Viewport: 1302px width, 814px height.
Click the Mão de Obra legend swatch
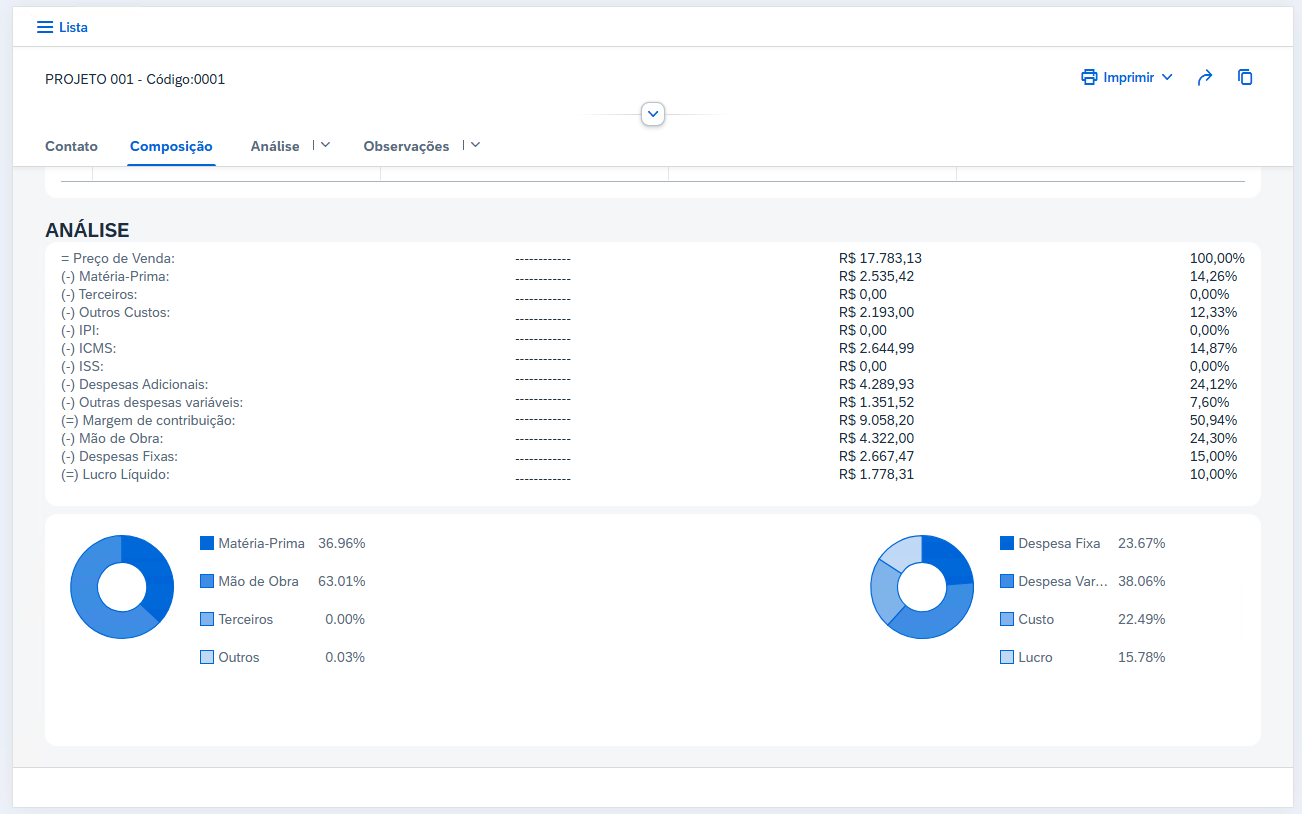point(207,581)
